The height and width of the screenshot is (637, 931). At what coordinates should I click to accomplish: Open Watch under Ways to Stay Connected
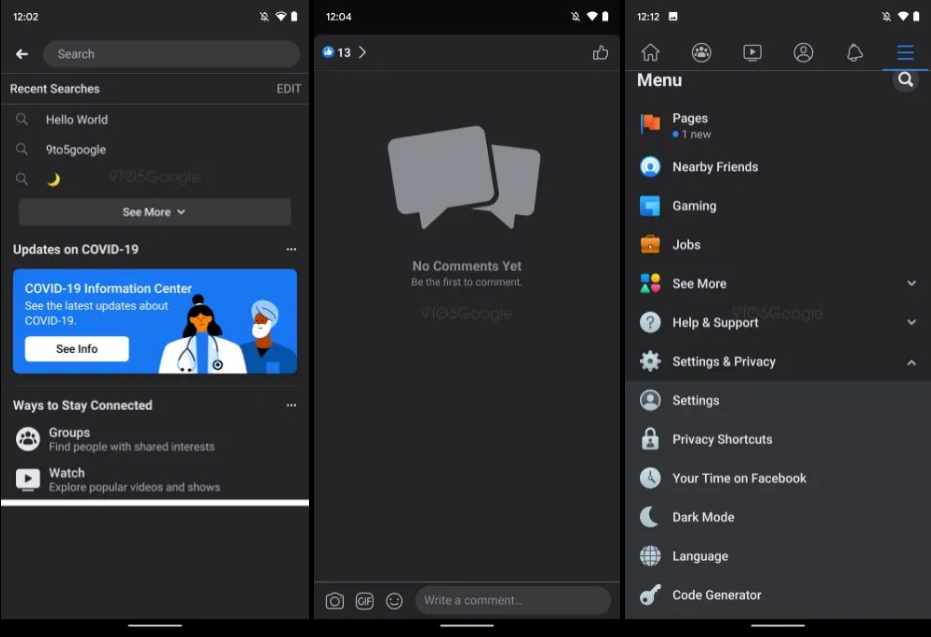point(154,479)
